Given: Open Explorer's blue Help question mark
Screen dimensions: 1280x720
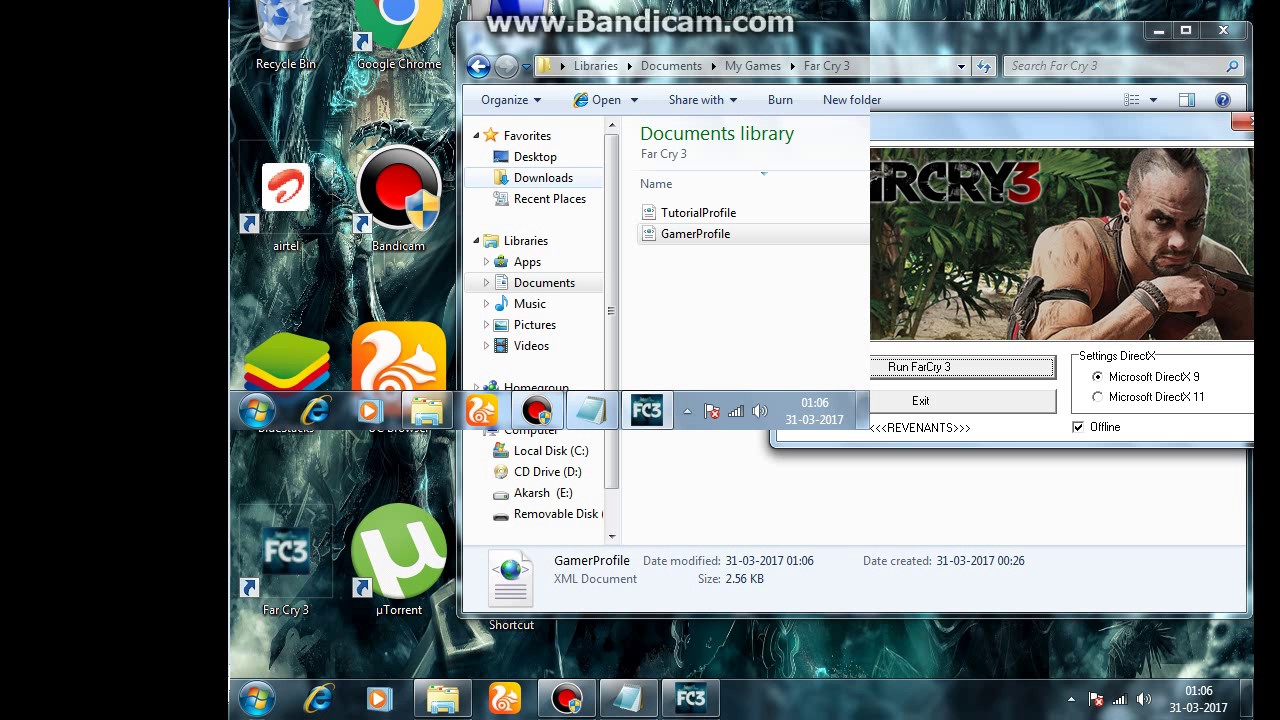Looking at the screenshot, I should (x=1222, y=100).
